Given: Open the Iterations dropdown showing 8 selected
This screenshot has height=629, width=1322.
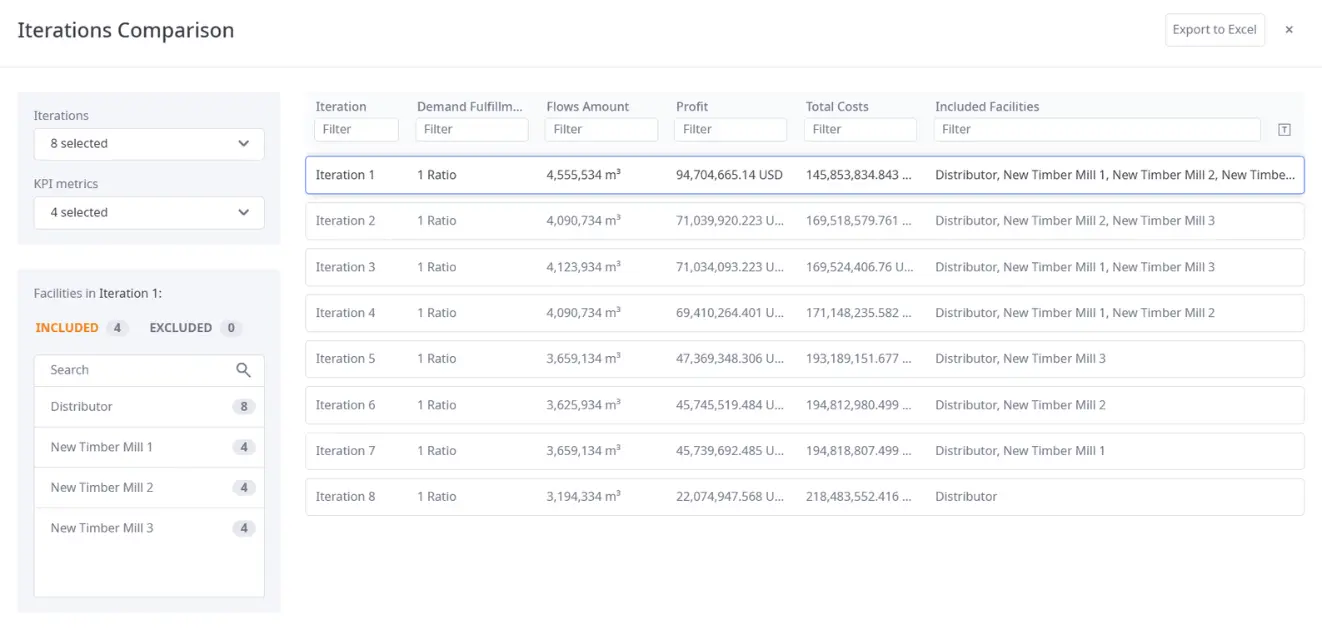Looking at the screenshot, I should [149, 144].
